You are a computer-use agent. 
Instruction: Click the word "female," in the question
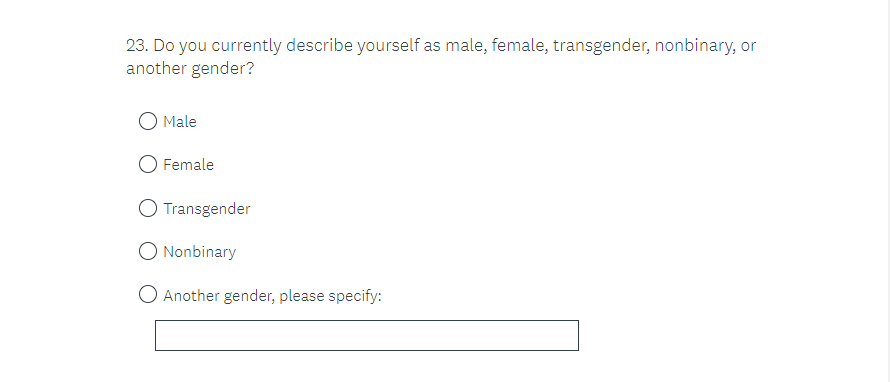coord(520,45)
